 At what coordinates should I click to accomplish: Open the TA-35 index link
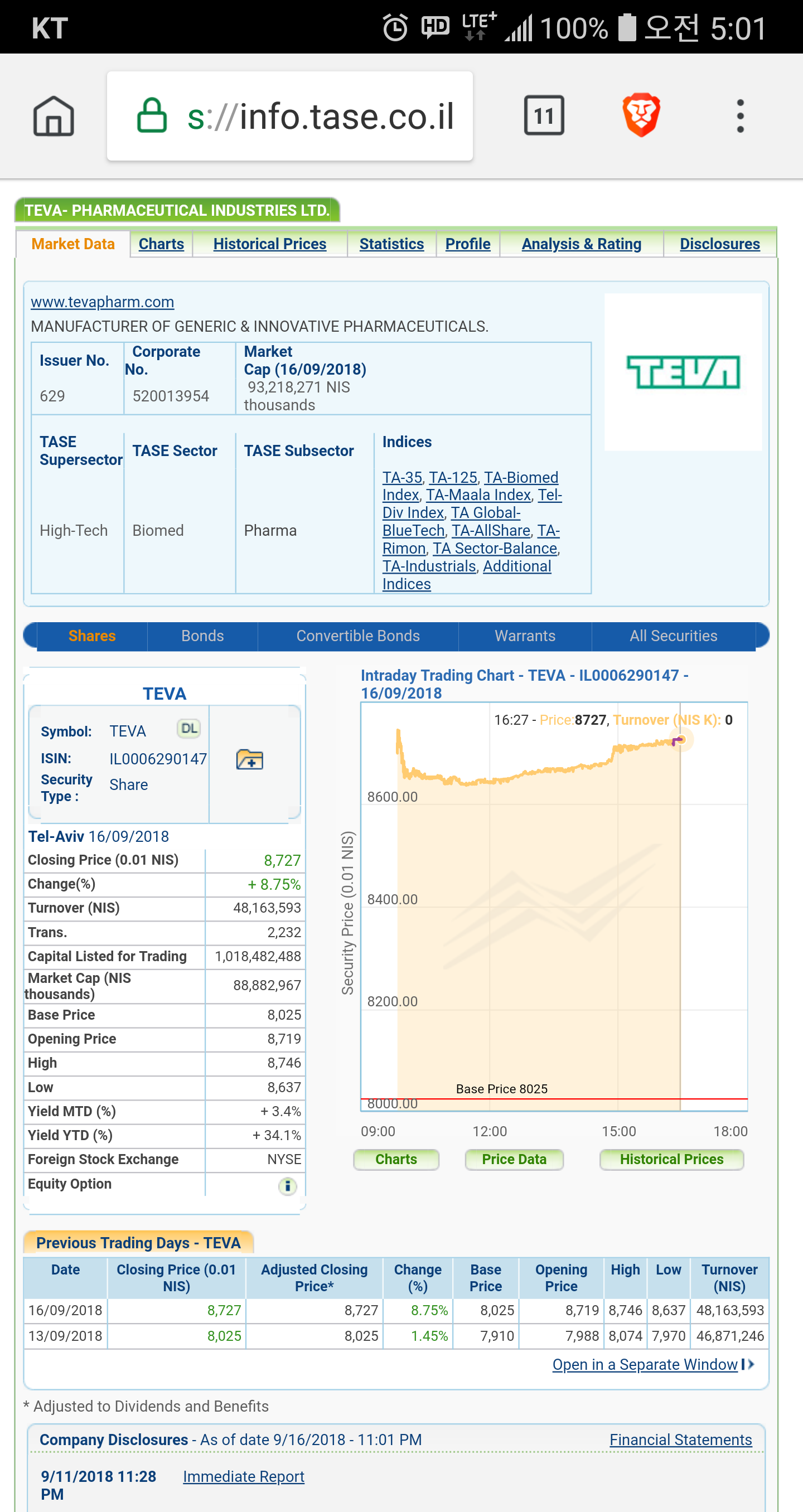[x=402, y=477]
